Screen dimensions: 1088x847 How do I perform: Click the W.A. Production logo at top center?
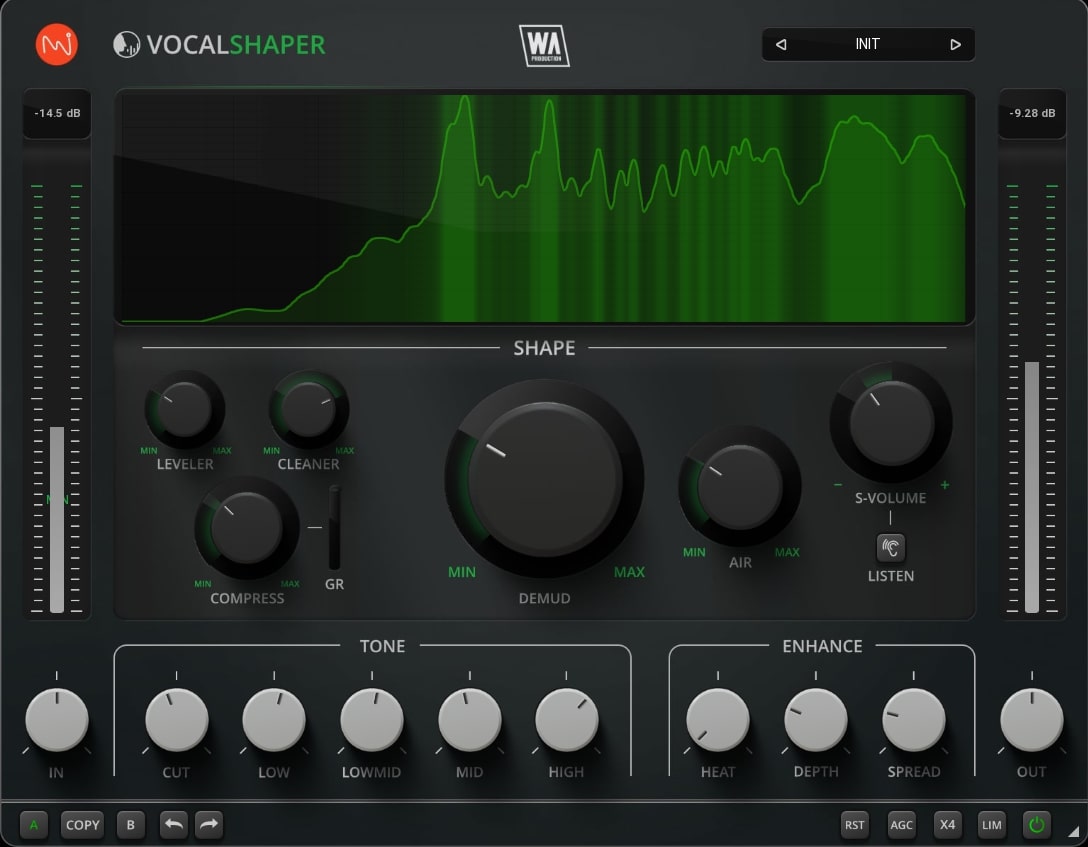(545, 44)
